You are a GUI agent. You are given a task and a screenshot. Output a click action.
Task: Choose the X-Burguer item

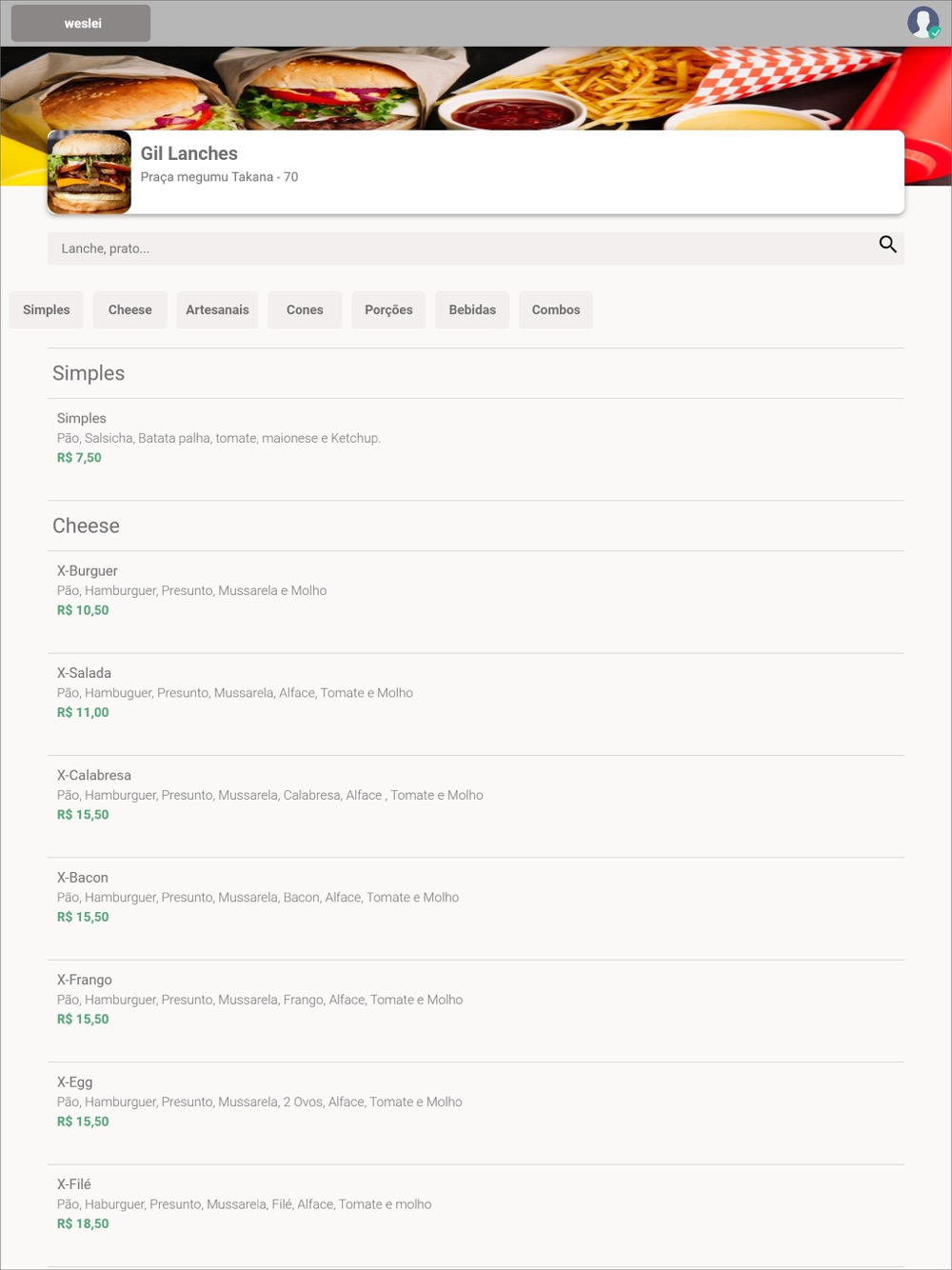[88, 571]
